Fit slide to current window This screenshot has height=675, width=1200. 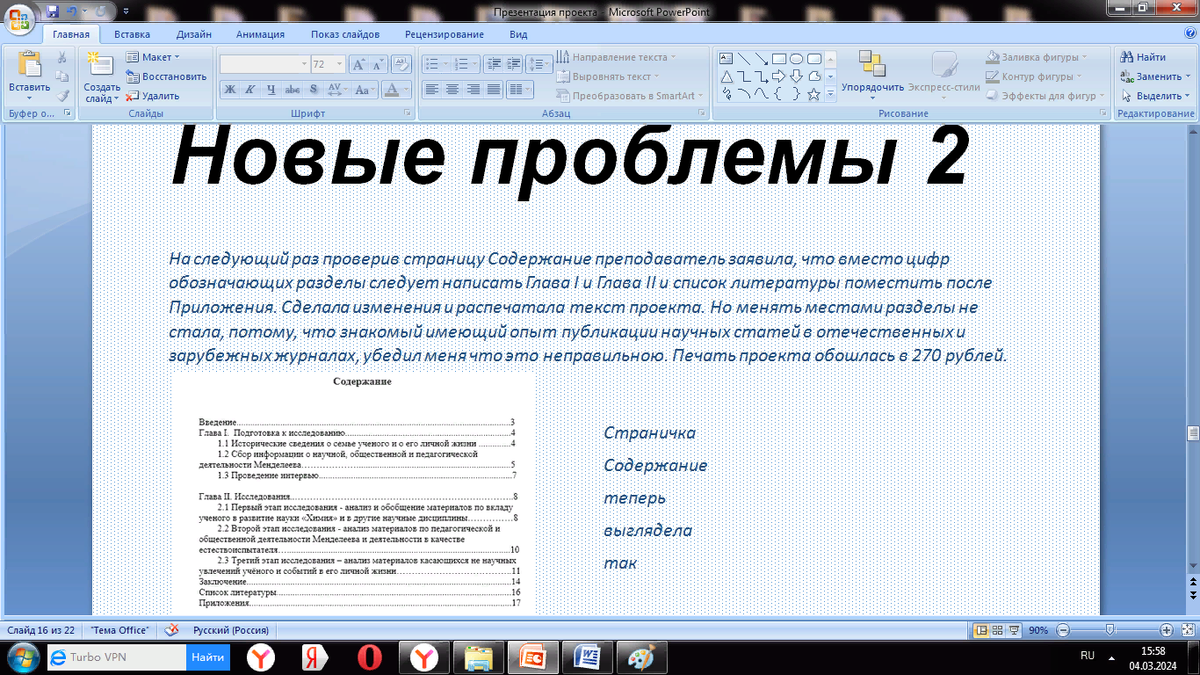(x=1186, y=630)
